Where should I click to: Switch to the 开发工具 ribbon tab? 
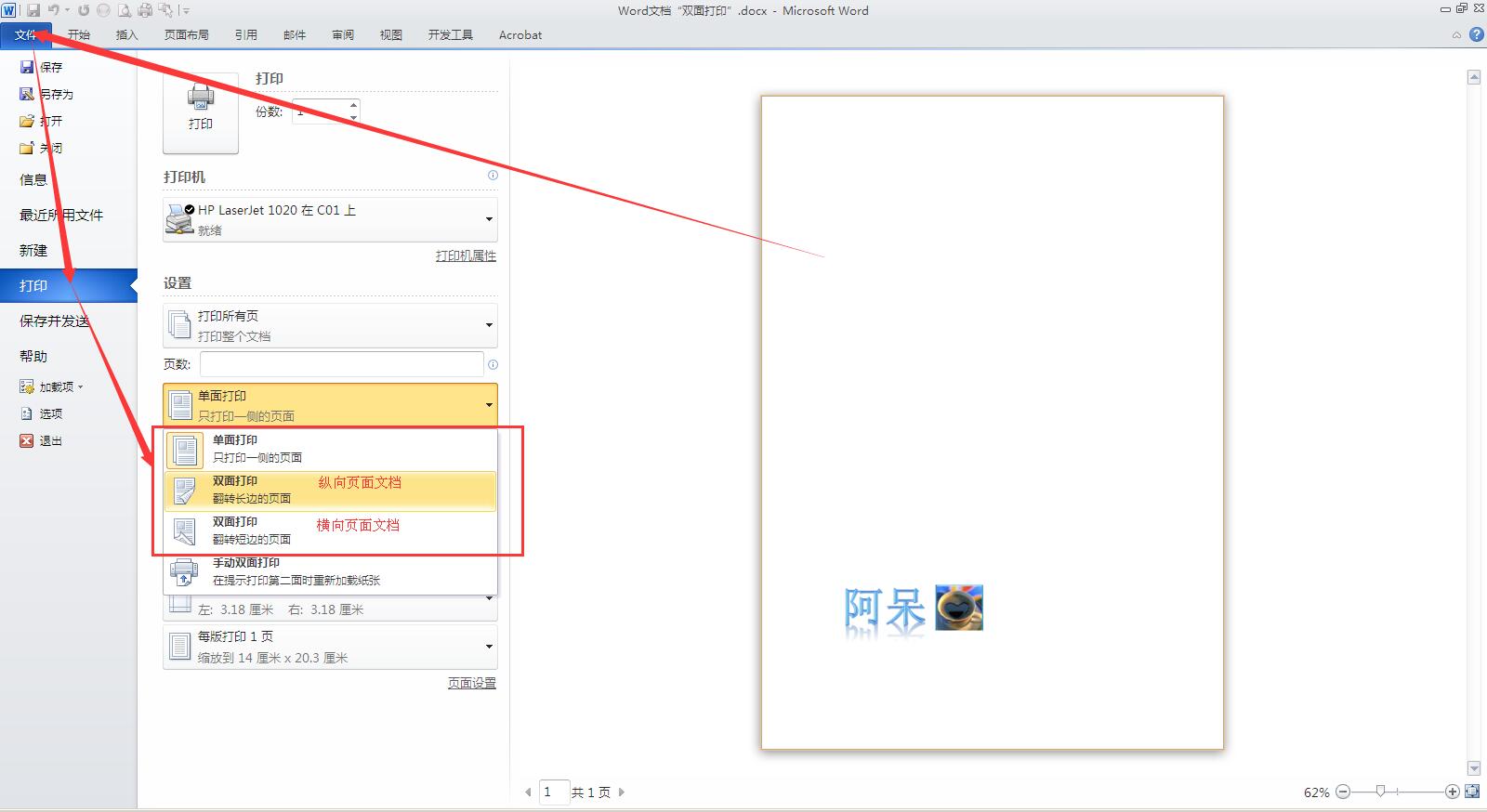(x=451, y=35)
